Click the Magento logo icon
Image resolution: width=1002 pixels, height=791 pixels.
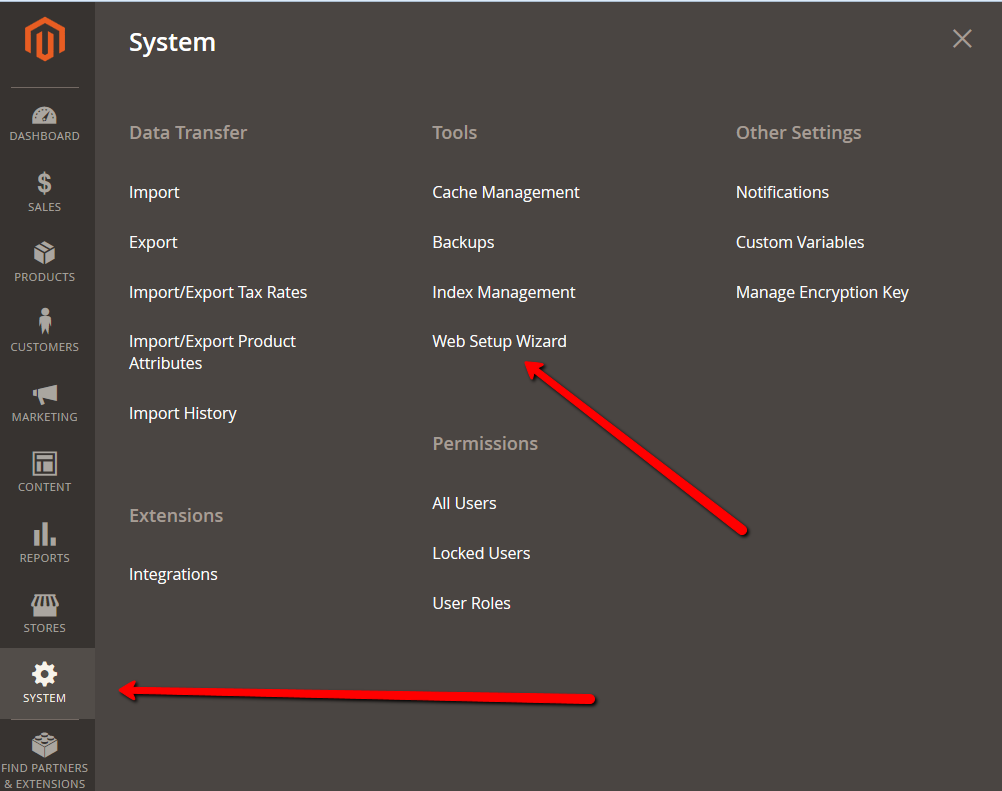[x=45, y=39]
